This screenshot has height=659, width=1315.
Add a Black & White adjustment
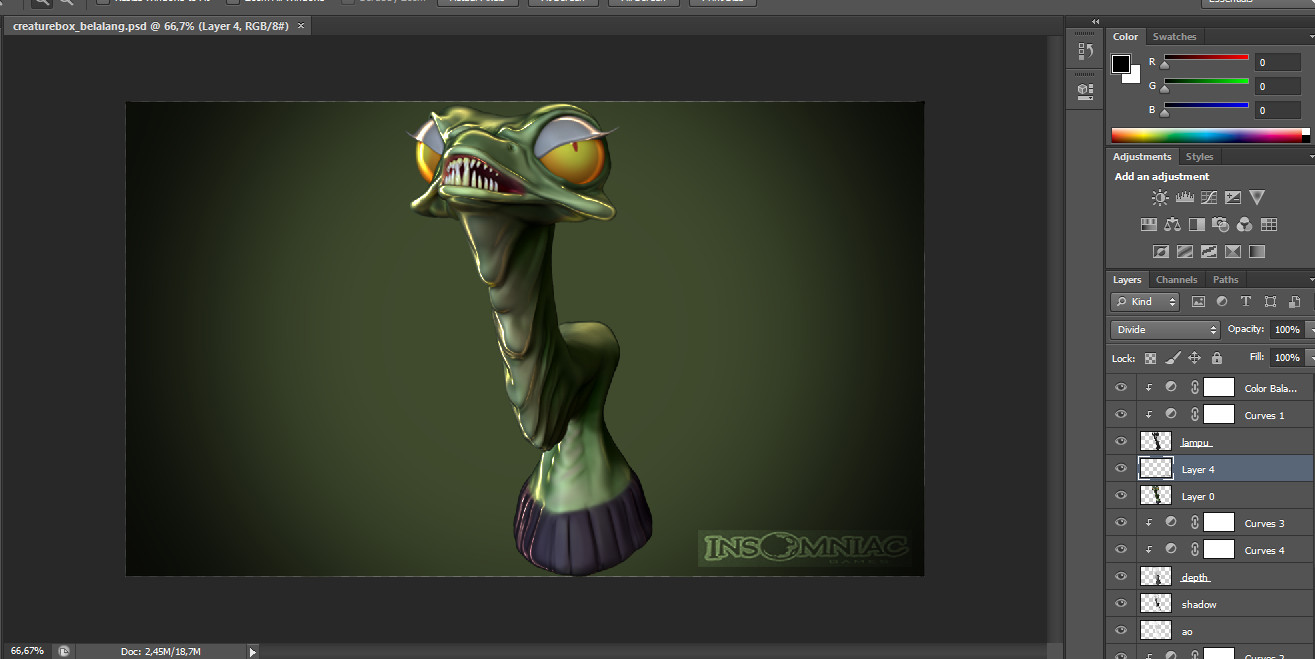coord(1197,225)
